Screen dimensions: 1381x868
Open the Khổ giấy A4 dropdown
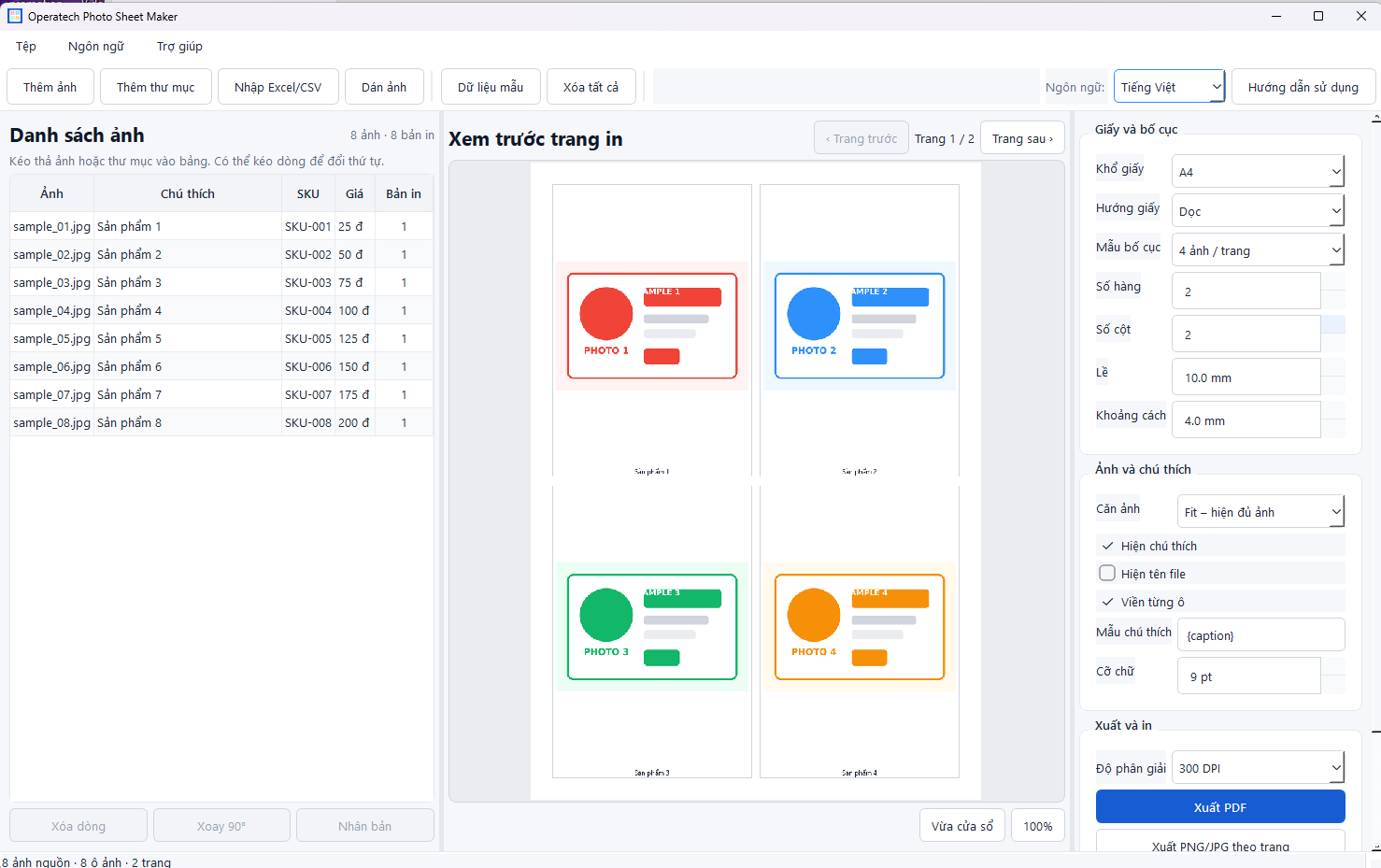coord(1258,172)
